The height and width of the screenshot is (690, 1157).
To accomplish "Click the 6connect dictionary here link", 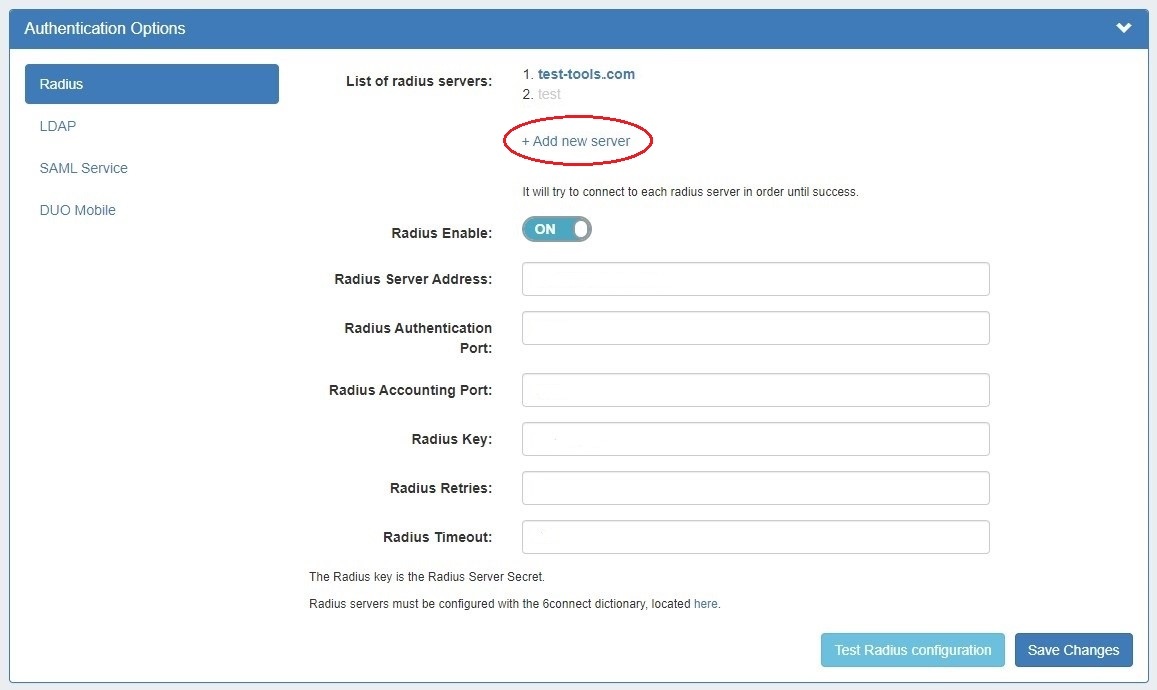I will (706, 603).
